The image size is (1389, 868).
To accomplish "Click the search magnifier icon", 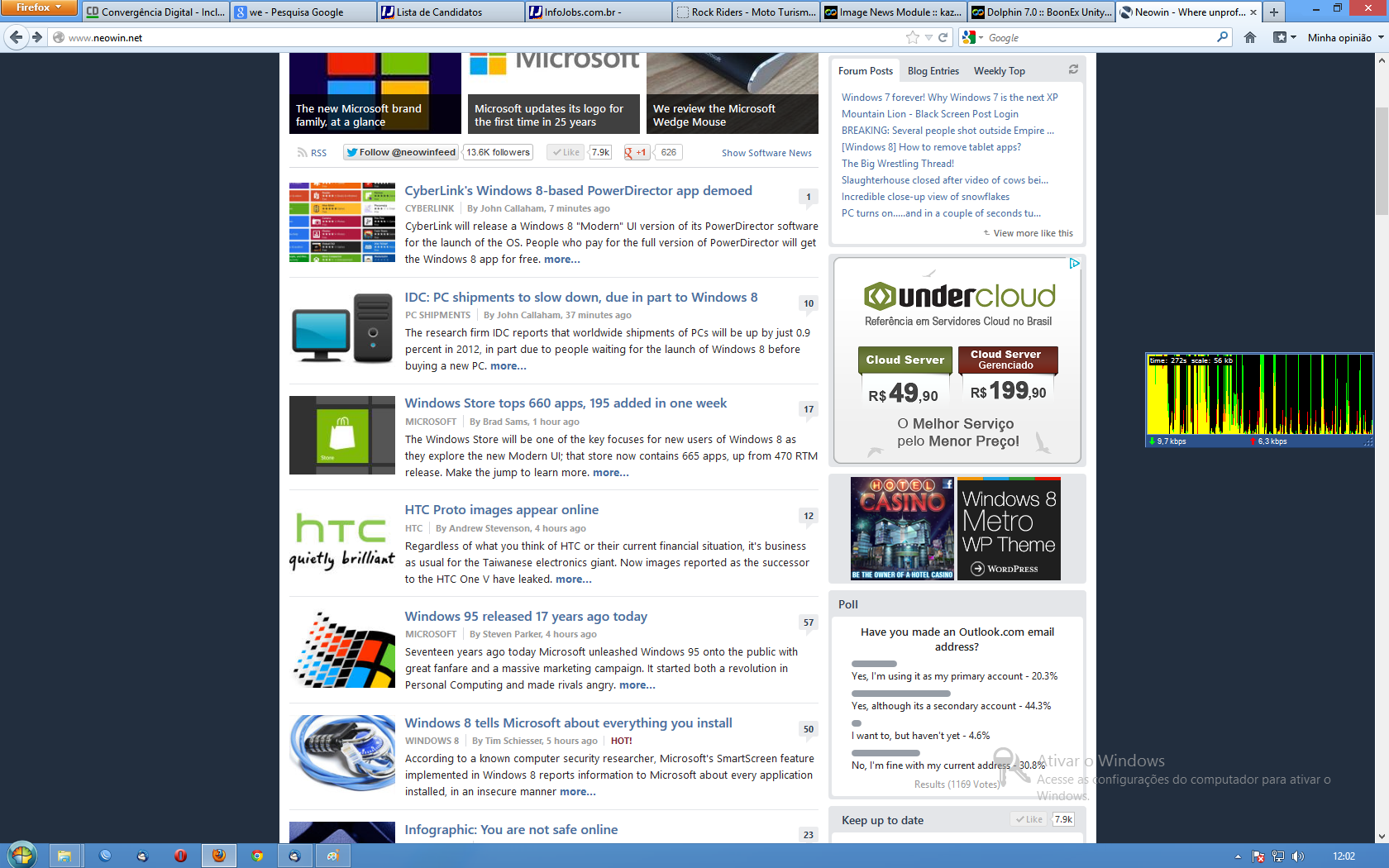I will (1222, 37).
